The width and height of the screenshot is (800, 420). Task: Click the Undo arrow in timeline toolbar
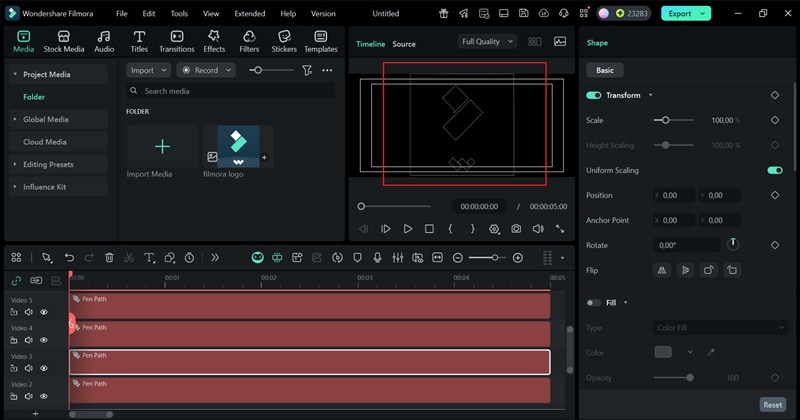click(x=69, y=258)
